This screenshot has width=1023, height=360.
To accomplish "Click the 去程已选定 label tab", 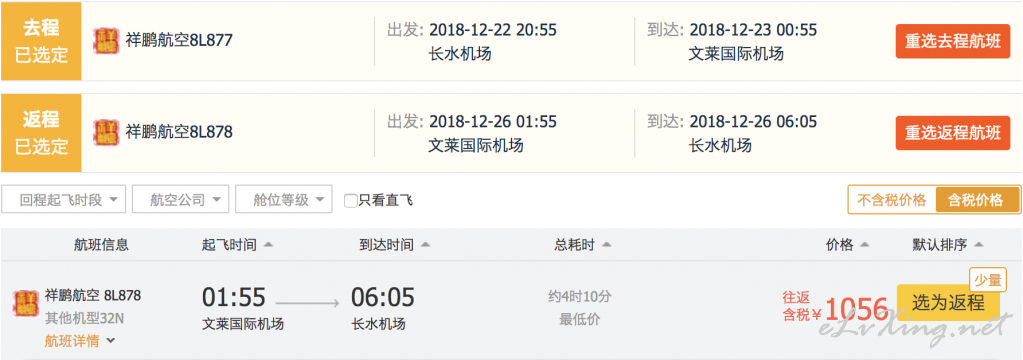I will click(41, 41).
